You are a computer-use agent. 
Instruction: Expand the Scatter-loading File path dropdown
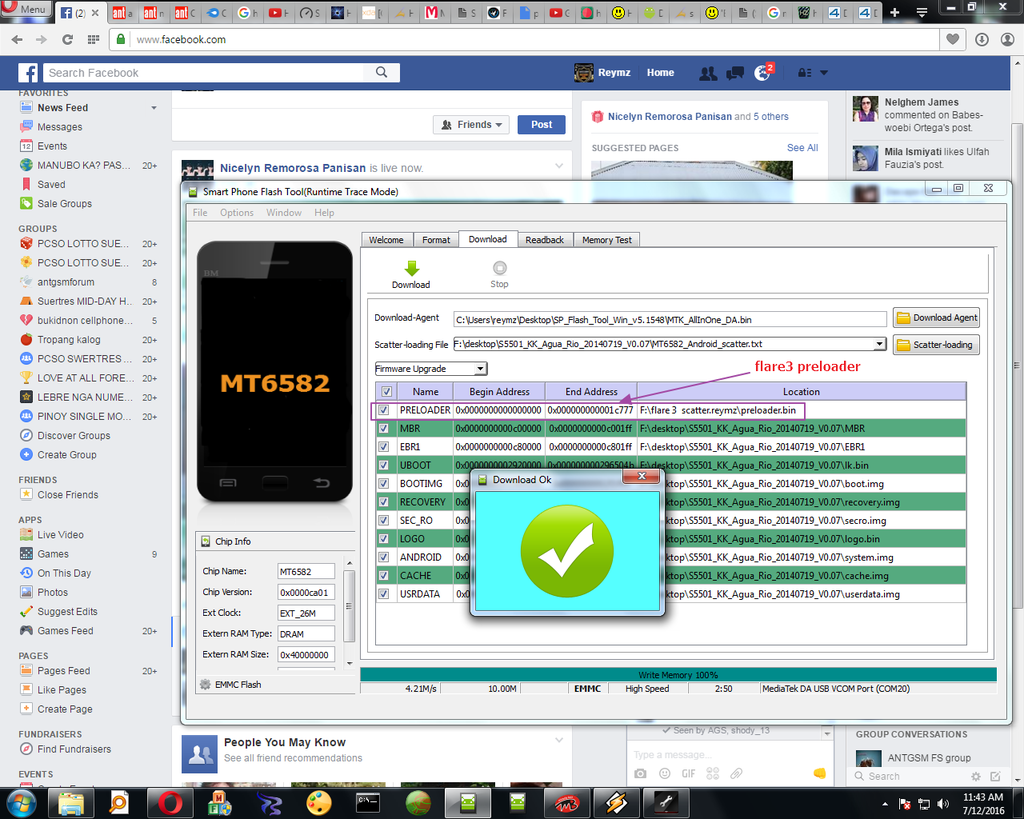(879, 344)
